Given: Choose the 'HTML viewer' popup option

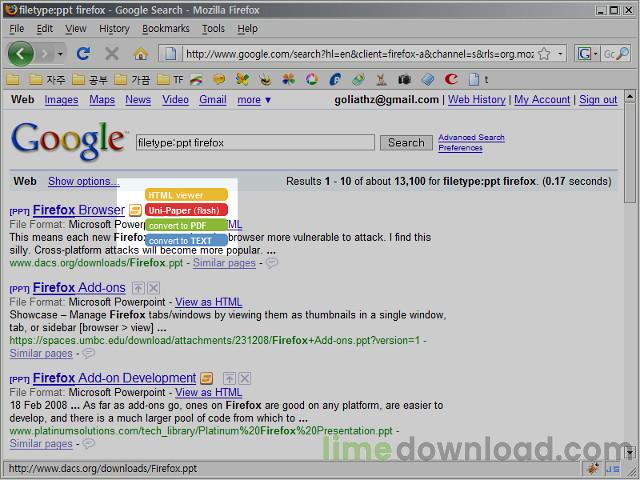Looking at the screenshot, I should tap(176, 195).
